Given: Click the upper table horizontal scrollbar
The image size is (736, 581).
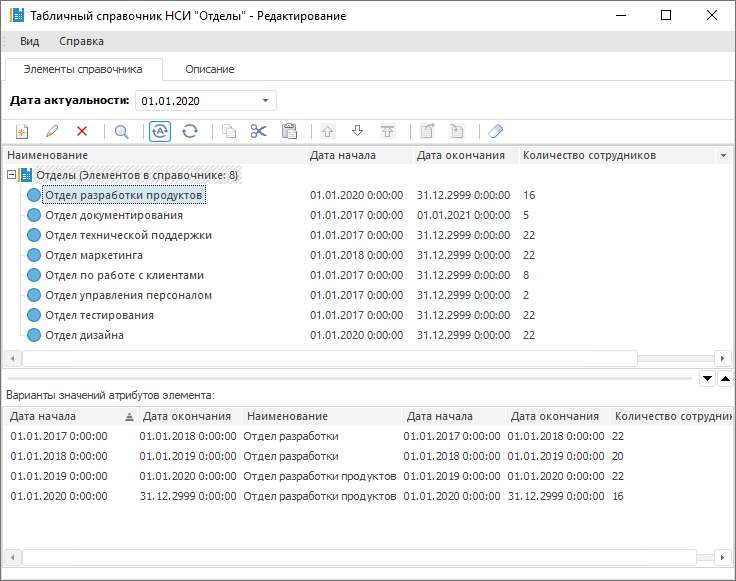Looking at the screenshot, I should [x=330, y=358].
